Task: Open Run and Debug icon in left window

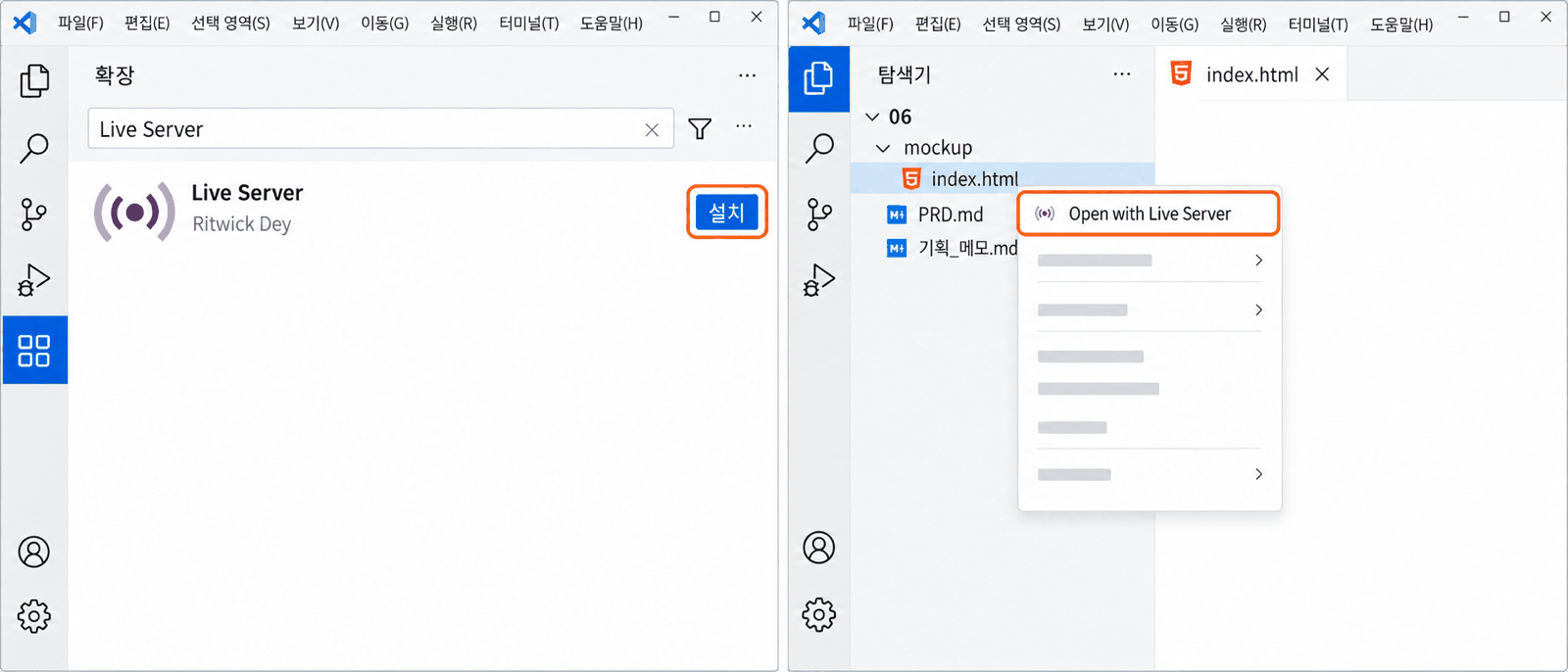Action: click(34, 280)
